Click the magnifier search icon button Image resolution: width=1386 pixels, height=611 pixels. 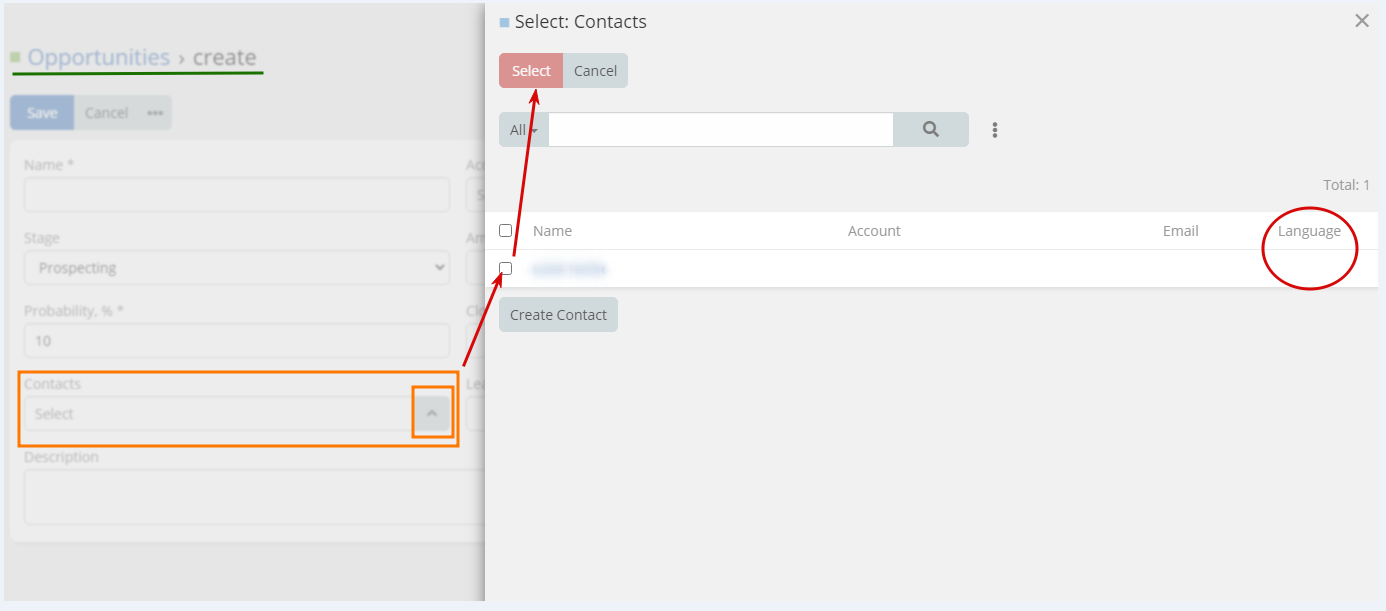[x=930, y=130]
